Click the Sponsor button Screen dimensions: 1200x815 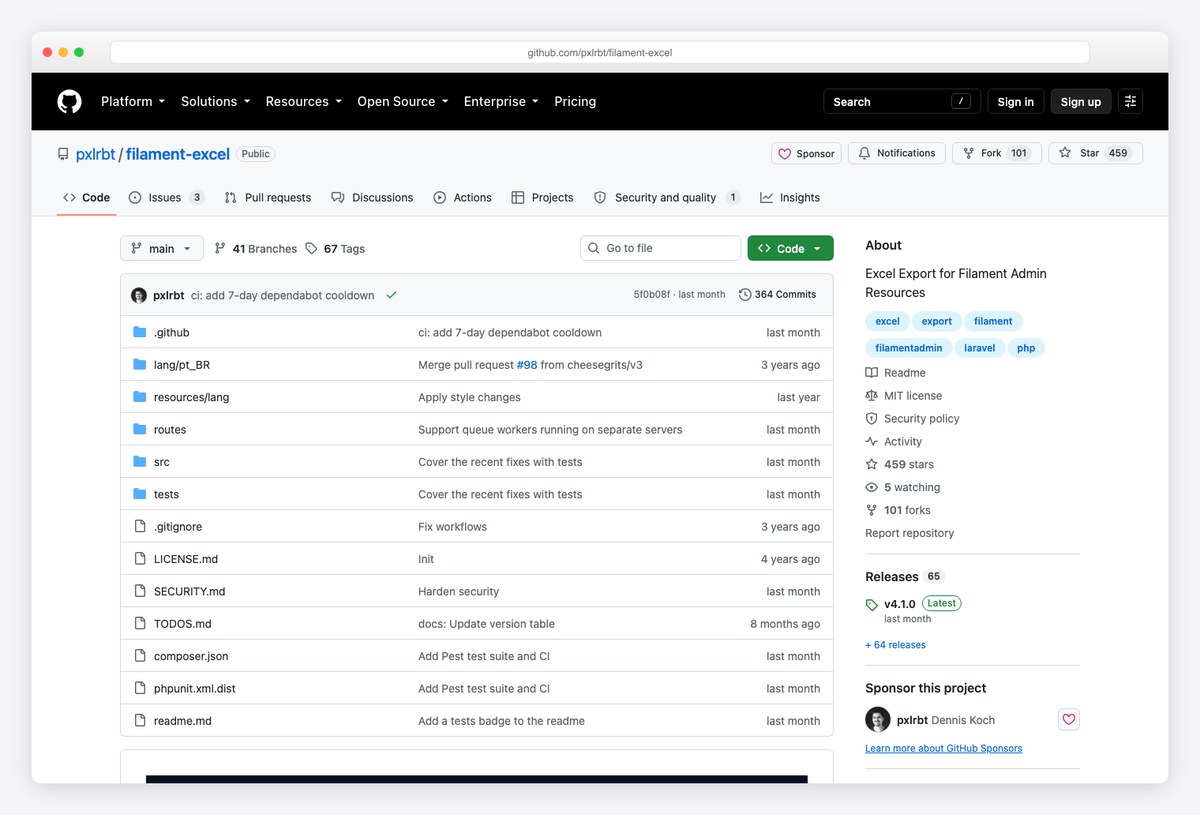pyautogui.click(x=806, y=153)
